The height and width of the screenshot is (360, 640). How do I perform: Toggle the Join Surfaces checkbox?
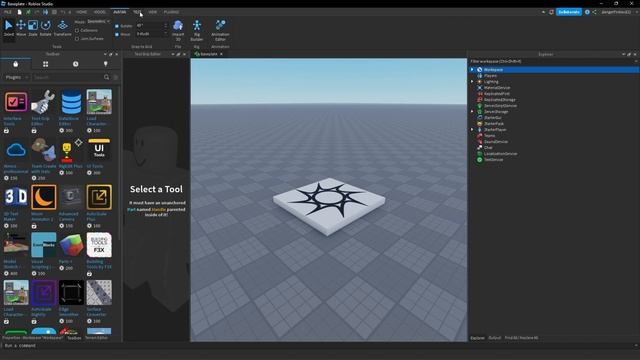(x=77, y=39)
